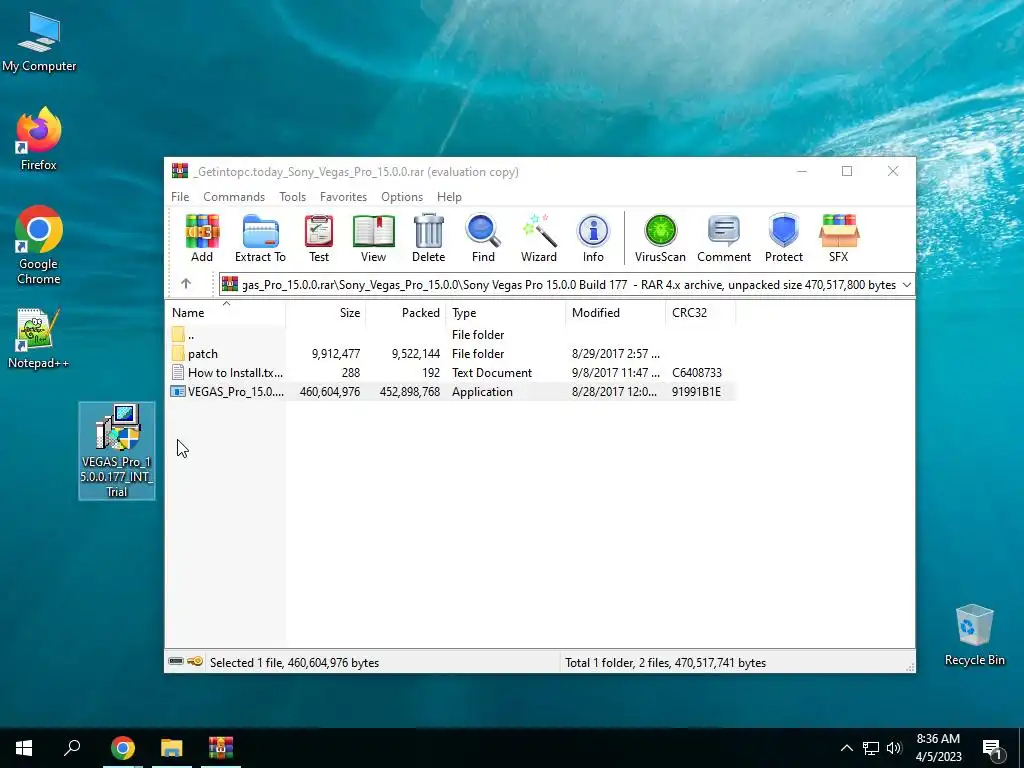Open Chrome from the taskbar
The width and height of the screenshot is (1024, 768).
click(123, 748)
